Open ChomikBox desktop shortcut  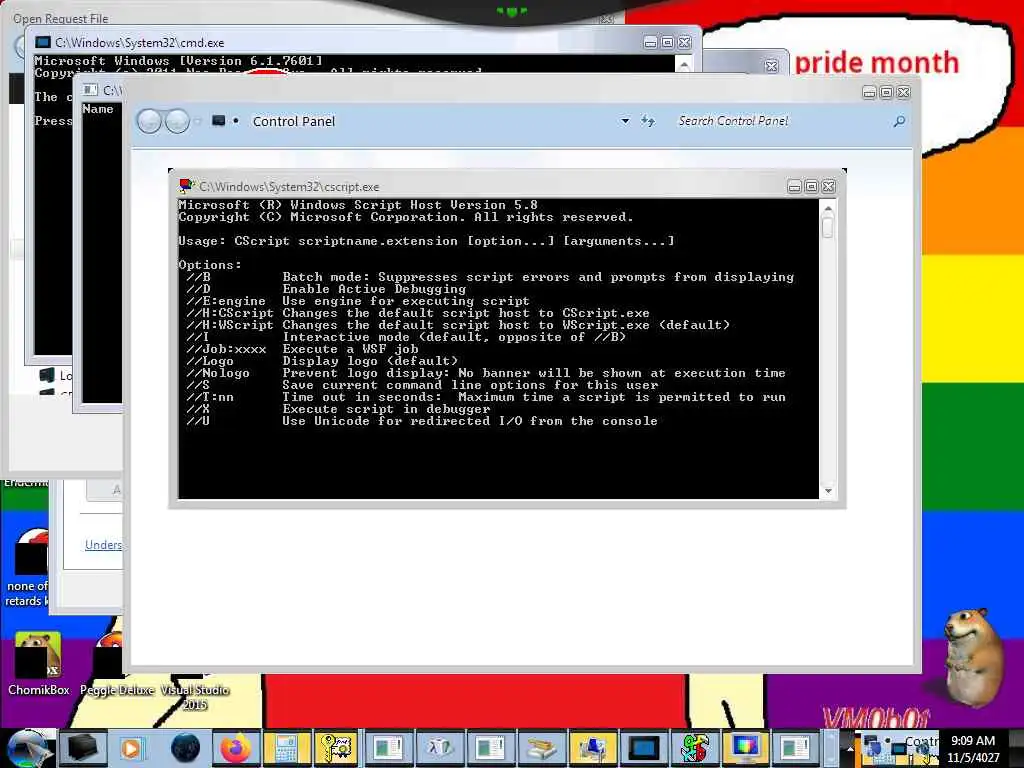[x=38, y=664]
